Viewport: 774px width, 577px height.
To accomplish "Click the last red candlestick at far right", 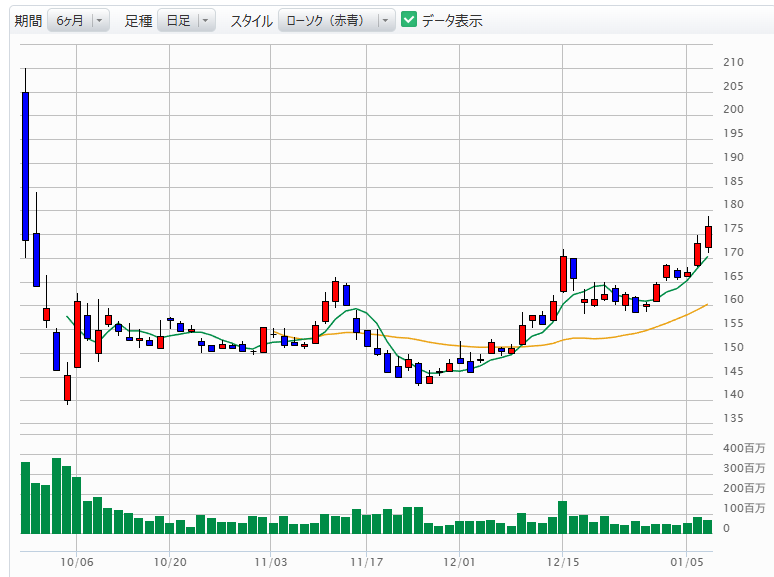I will click(x=708, y=237).
